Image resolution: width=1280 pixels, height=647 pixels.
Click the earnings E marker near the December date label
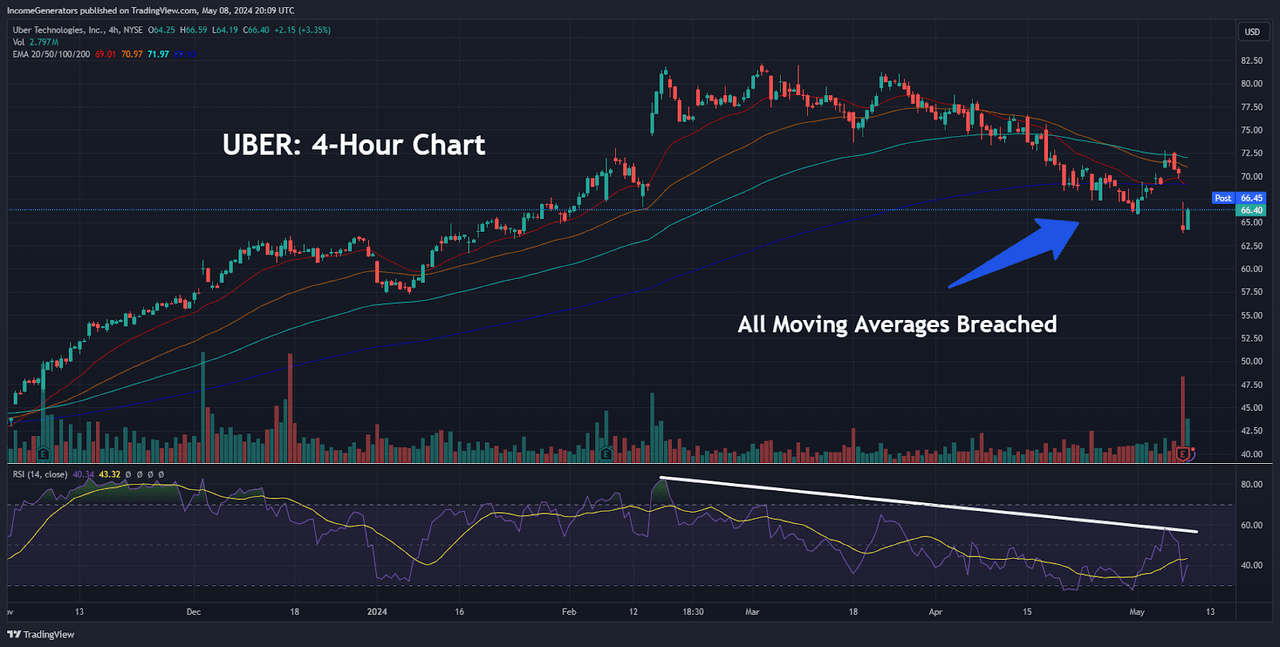pos(44,454)
